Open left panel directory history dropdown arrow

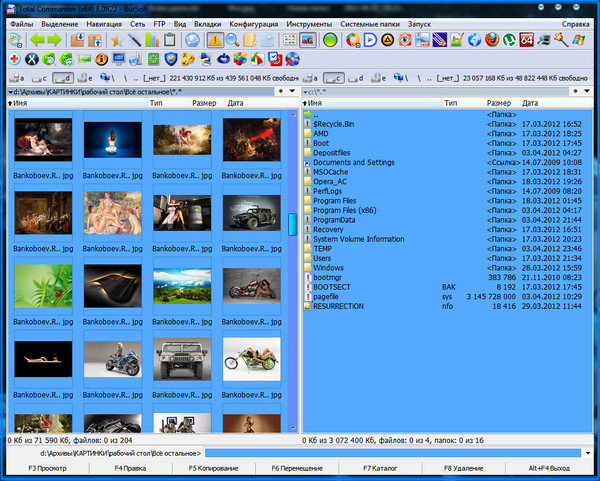(291, 91)
